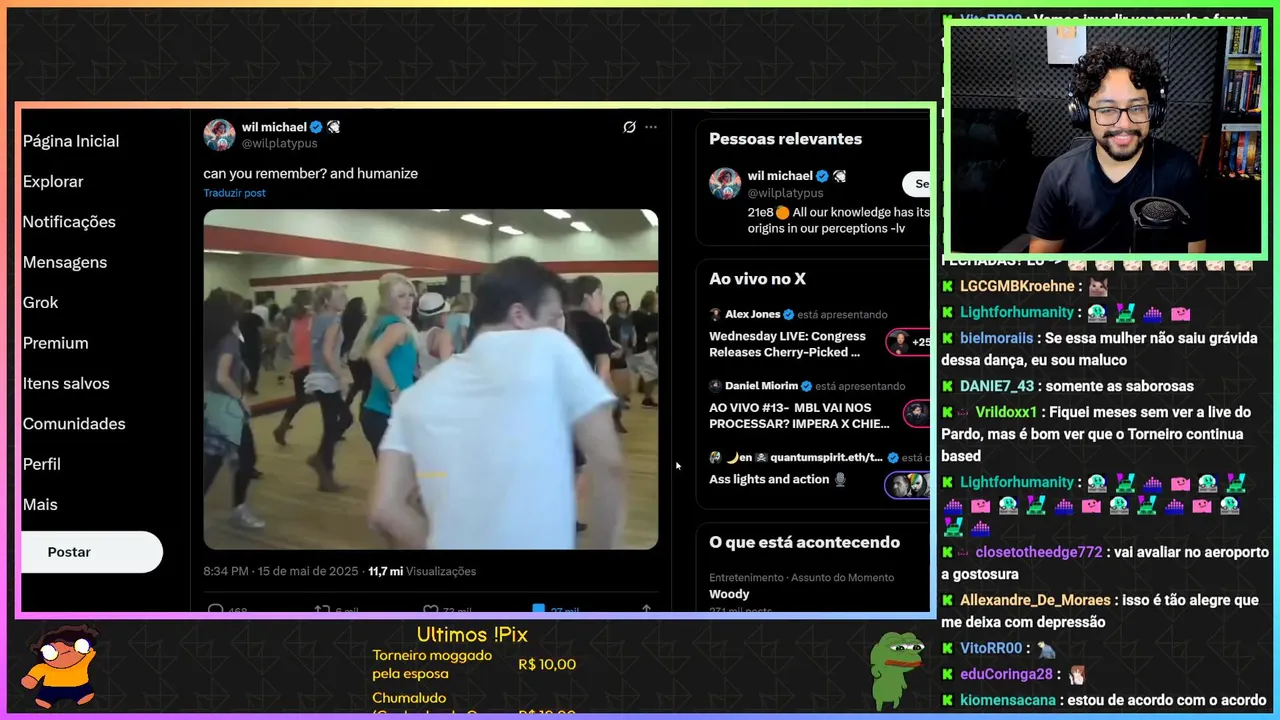The image size is (1280, 720).
Task: Click eduCoringa28 username in chat
Action: (1007, 674)
